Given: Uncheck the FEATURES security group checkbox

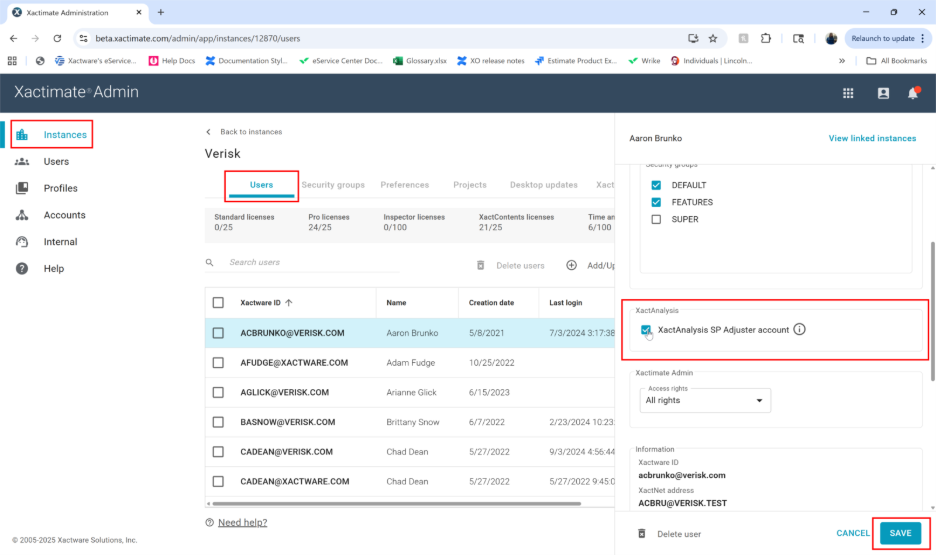Looking at the screenshot, I should coord(656,202).
